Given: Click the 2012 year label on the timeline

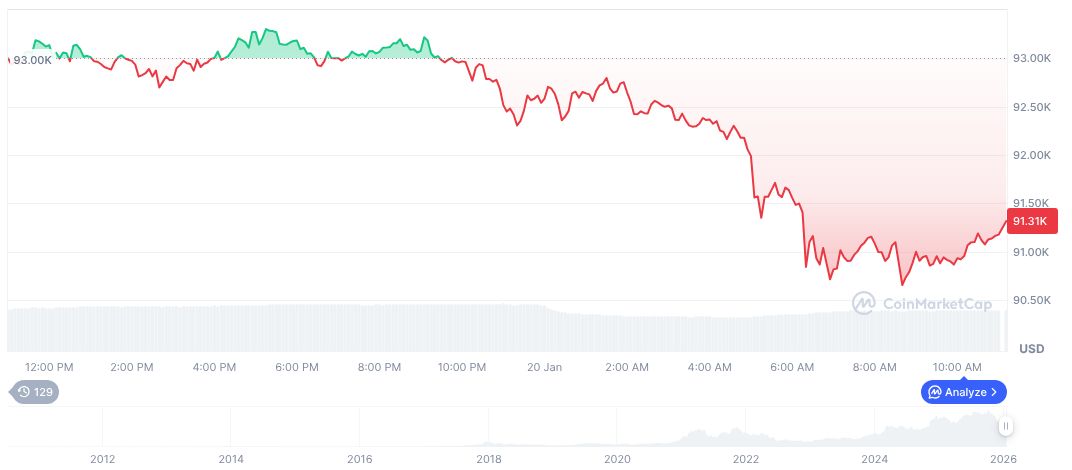Looking at the screenshot, I should (x=102, y=459).
